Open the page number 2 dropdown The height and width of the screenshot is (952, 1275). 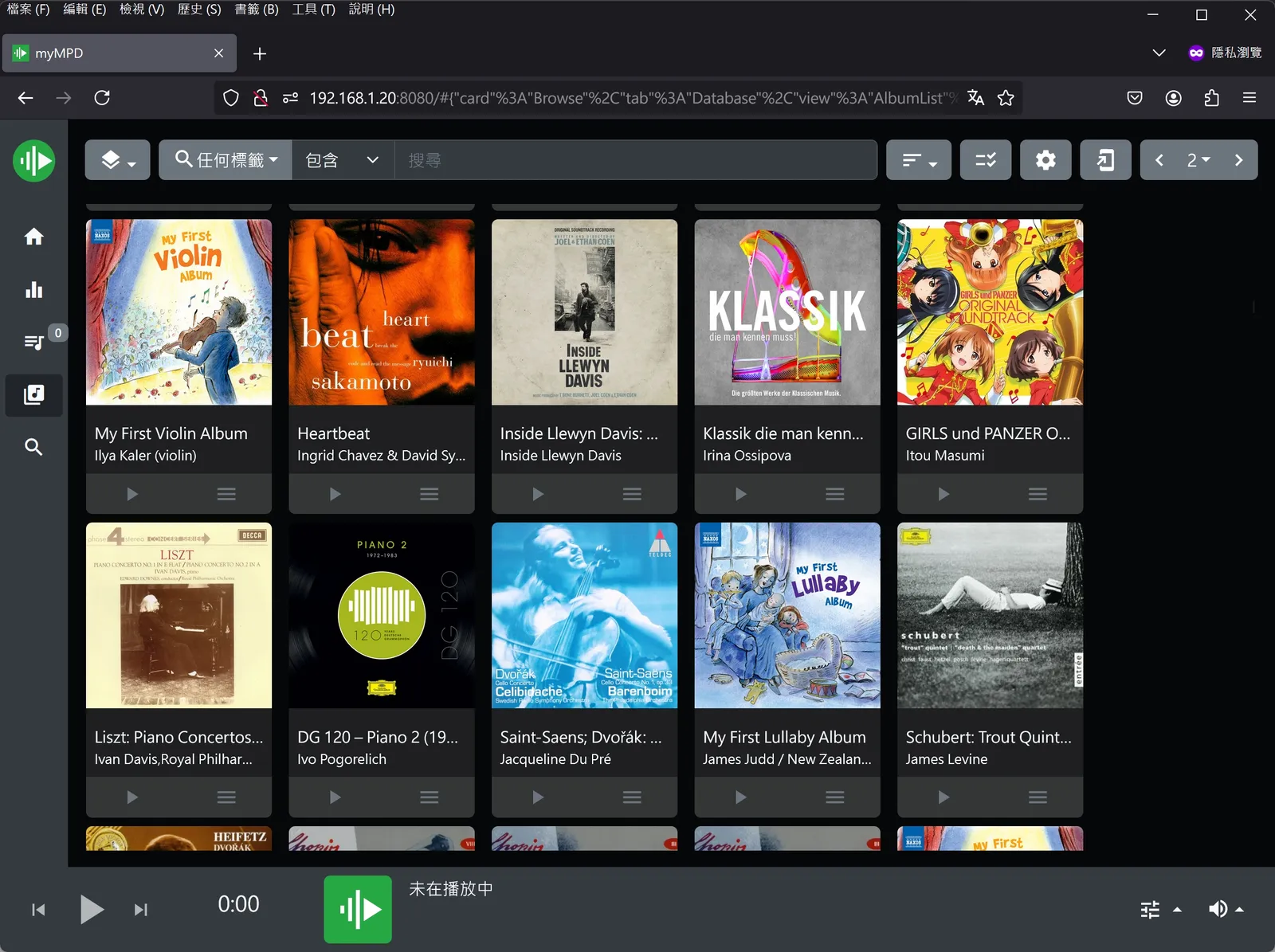pos(1198,160)
